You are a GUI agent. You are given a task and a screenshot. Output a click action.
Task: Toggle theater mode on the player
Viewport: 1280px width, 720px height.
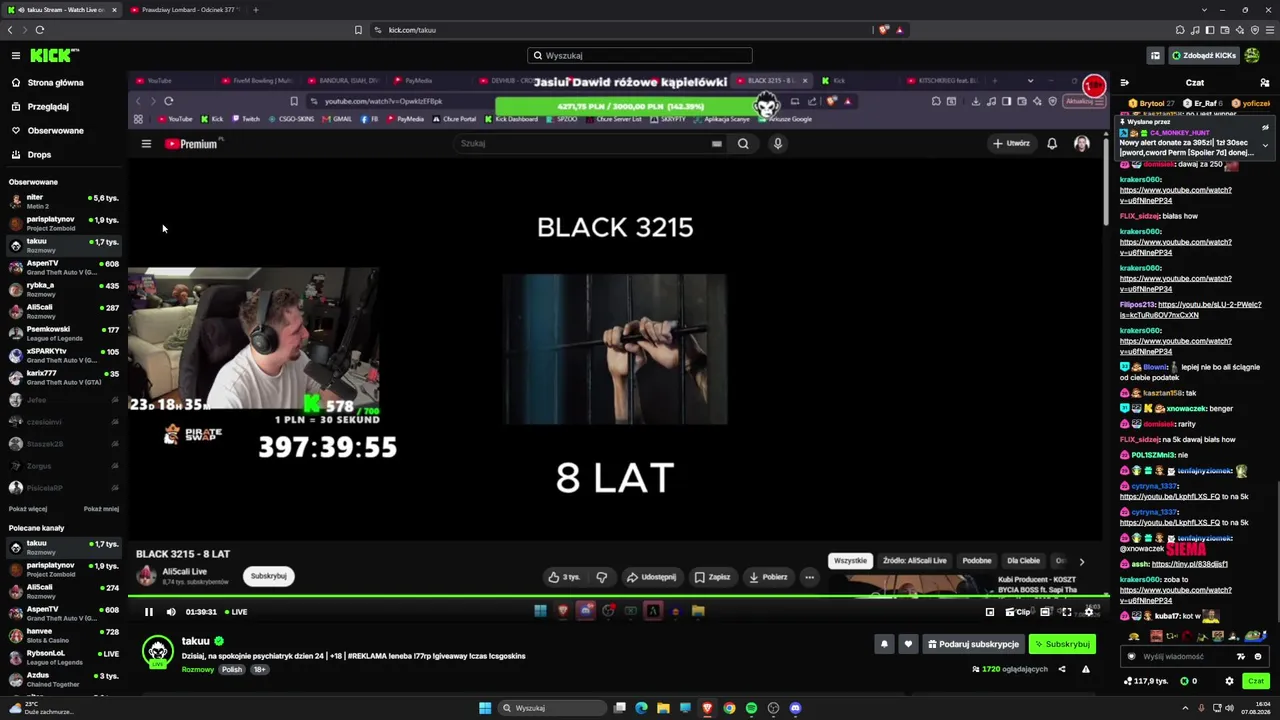pyautogui.click(x=1046, y=612)
